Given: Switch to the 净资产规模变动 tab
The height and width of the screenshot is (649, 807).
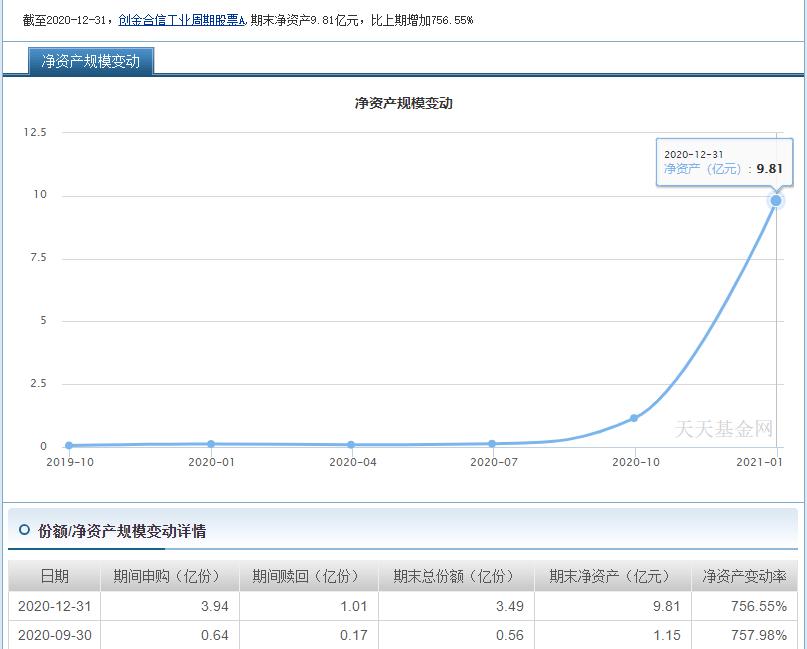Looking at the screenshot, I should [92, 60].
